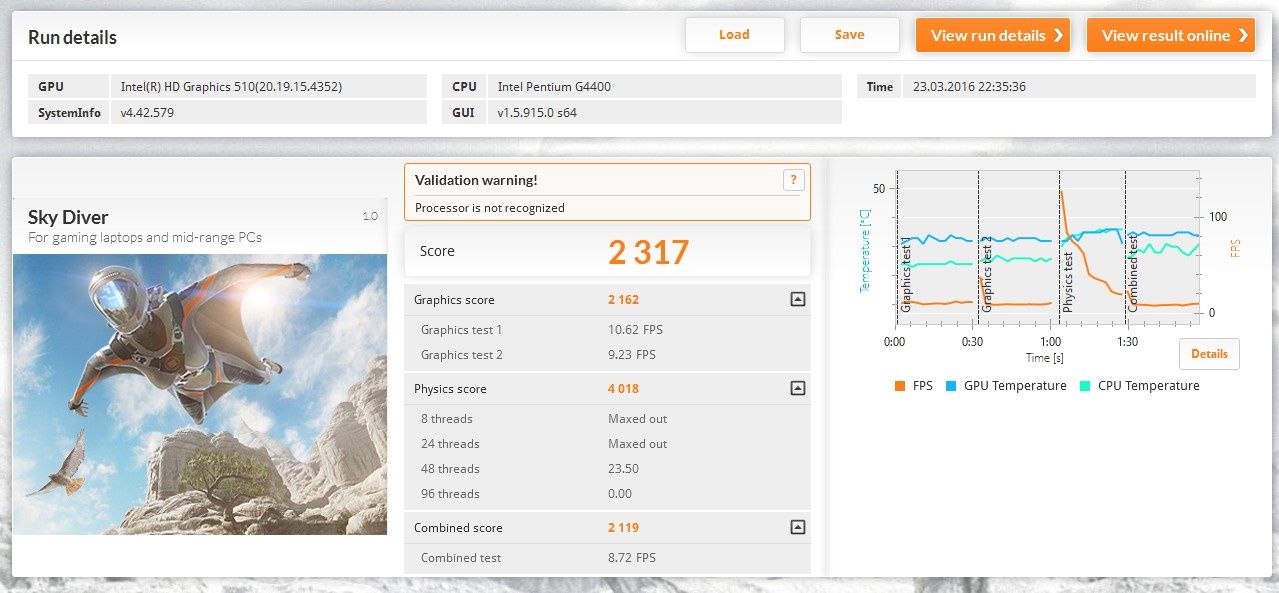Click the run time 23.03.2016 22:35:36

pos(969,87)
